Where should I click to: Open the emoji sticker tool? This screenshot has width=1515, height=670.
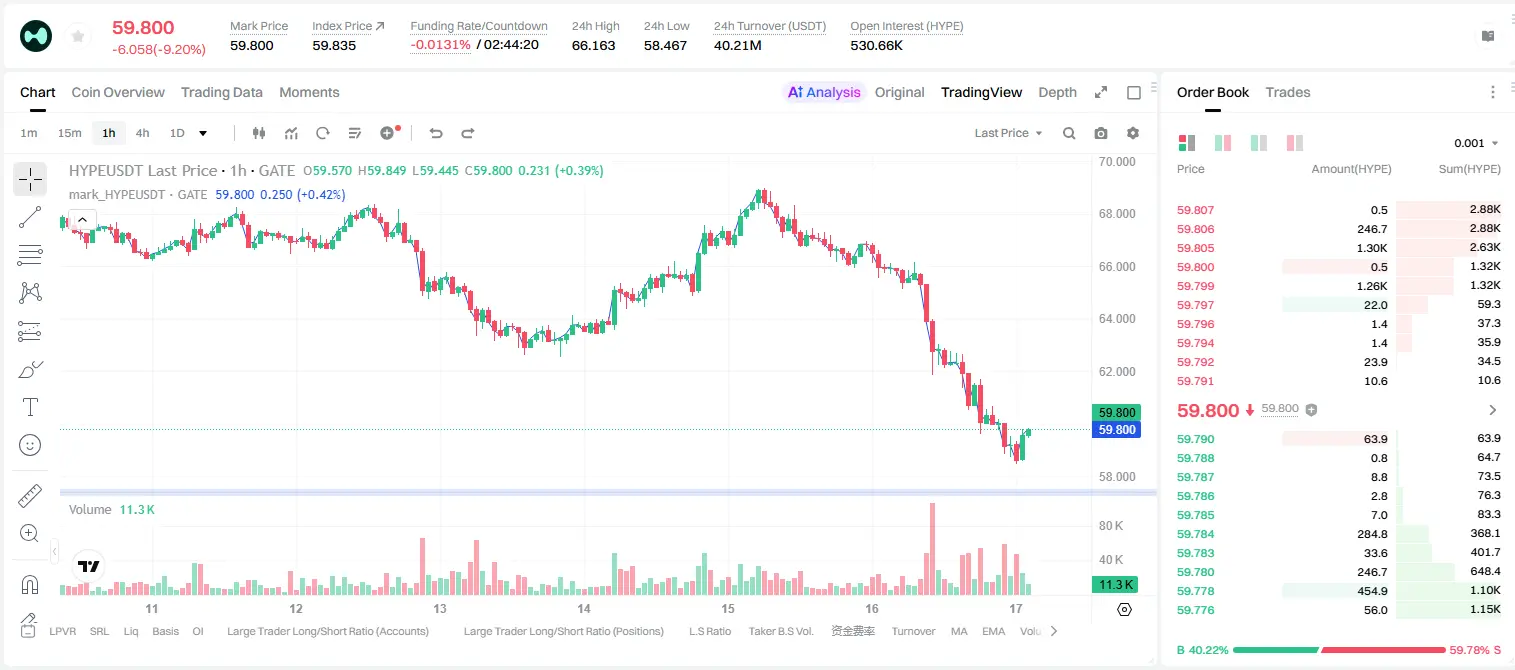(x=30, y=445)
